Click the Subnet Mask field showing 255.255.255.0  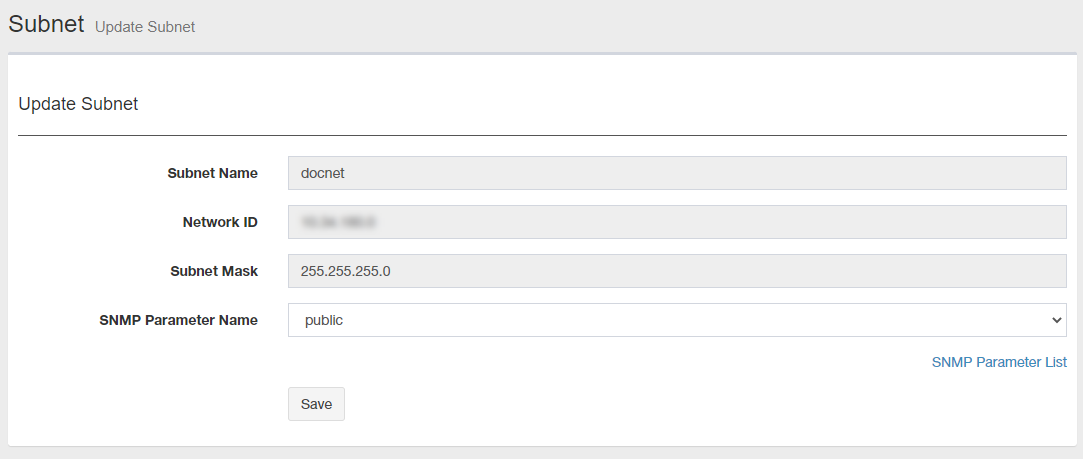677,271
